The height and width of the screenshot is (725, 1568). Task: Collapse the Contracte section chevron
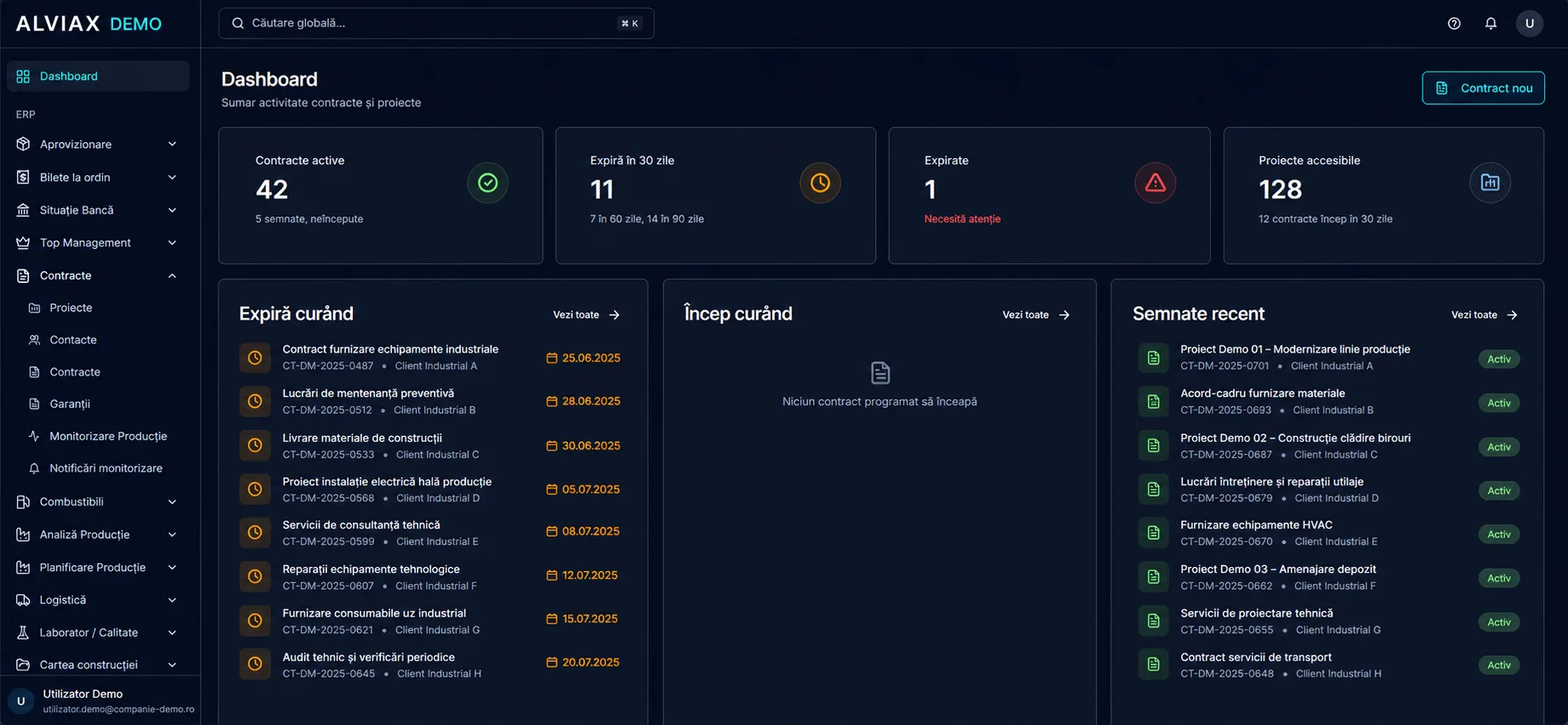click(x=173, y=275)
